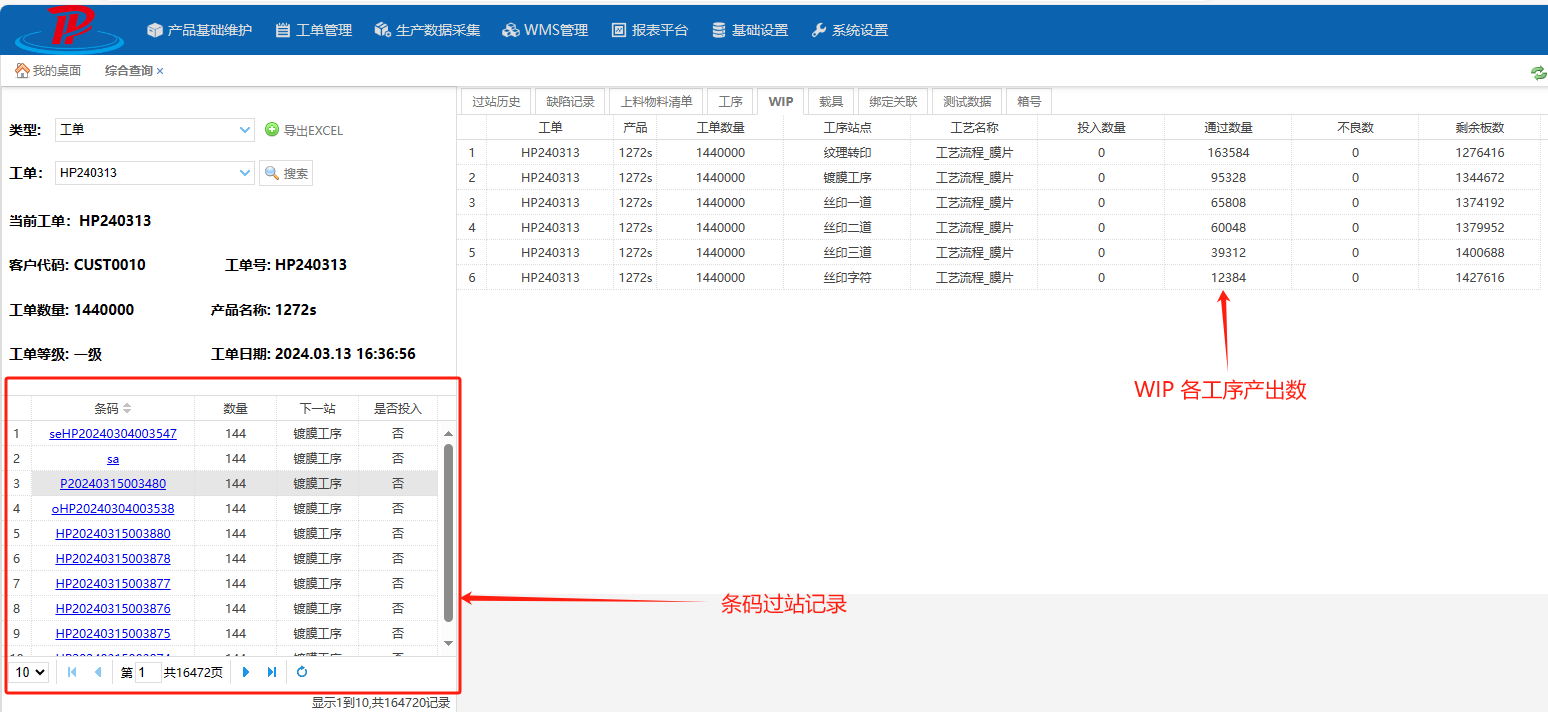Go to the previous page of barcodes
Viewport: 1548px width, 712px height.
98,672
